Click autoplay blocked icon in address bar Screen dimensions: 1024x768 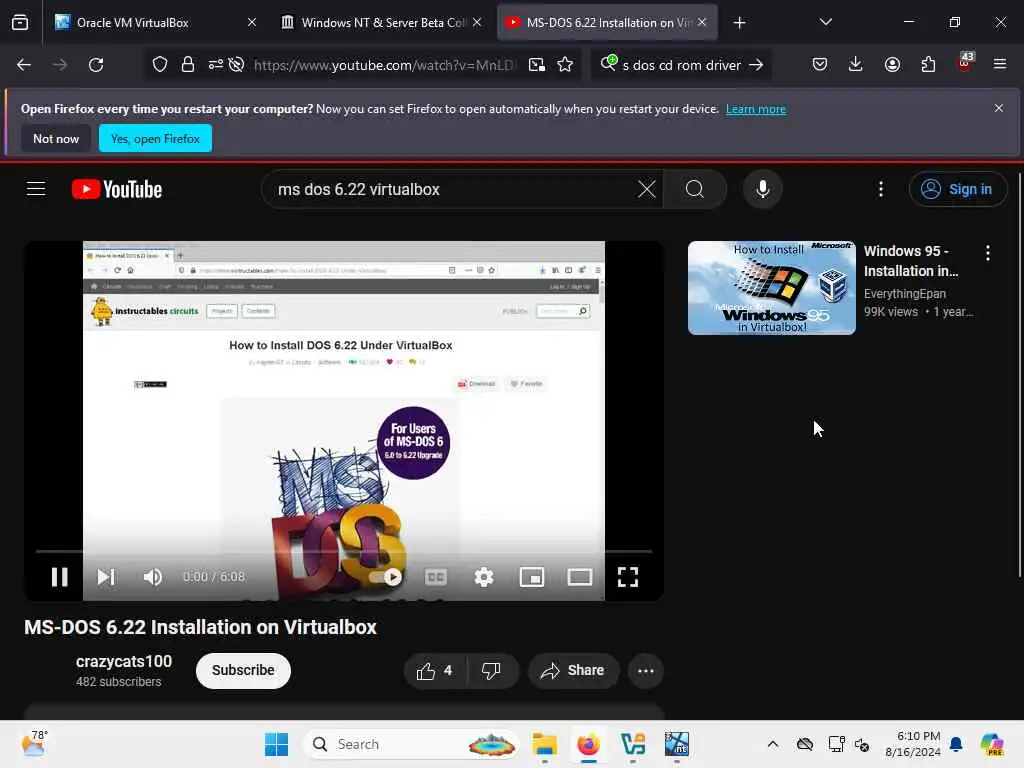[236, 65]
